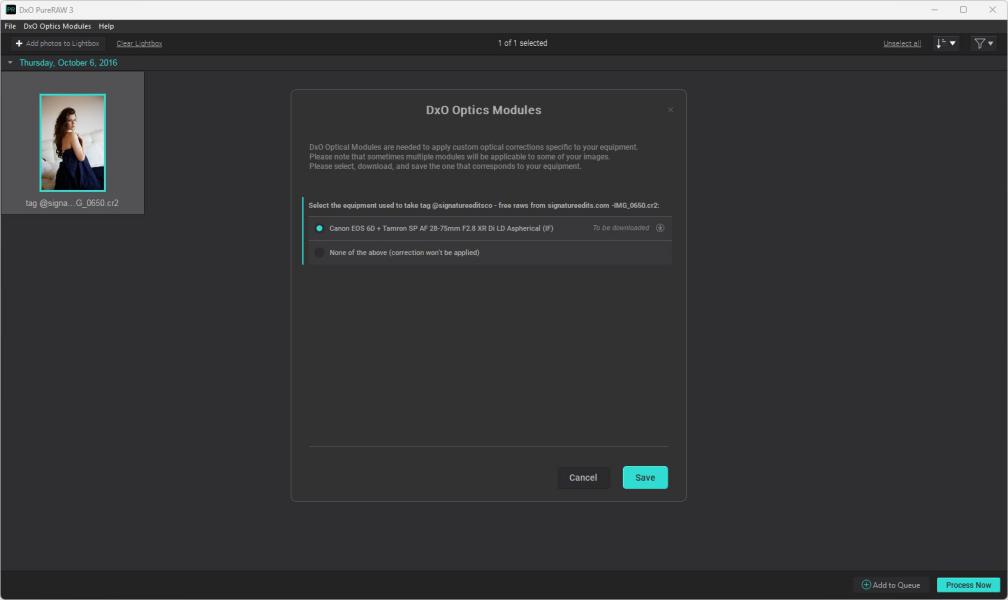Select the None of the above radio option
Image resolution: width=1008 pixels, height=600 pixels.
click(320, 253)
